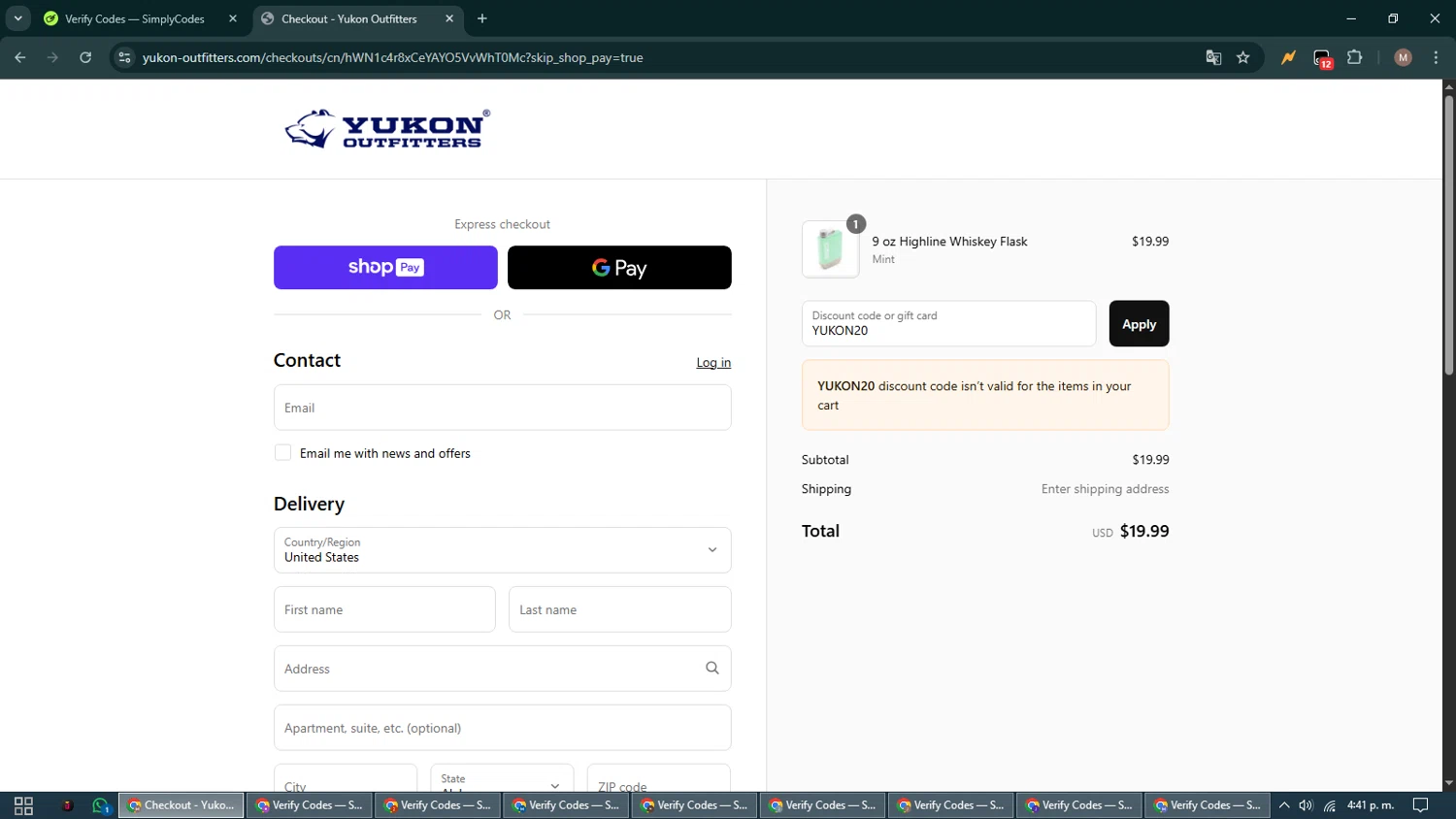Click the address search magnifier icon

pyautogui.click(x=712, y=668)
